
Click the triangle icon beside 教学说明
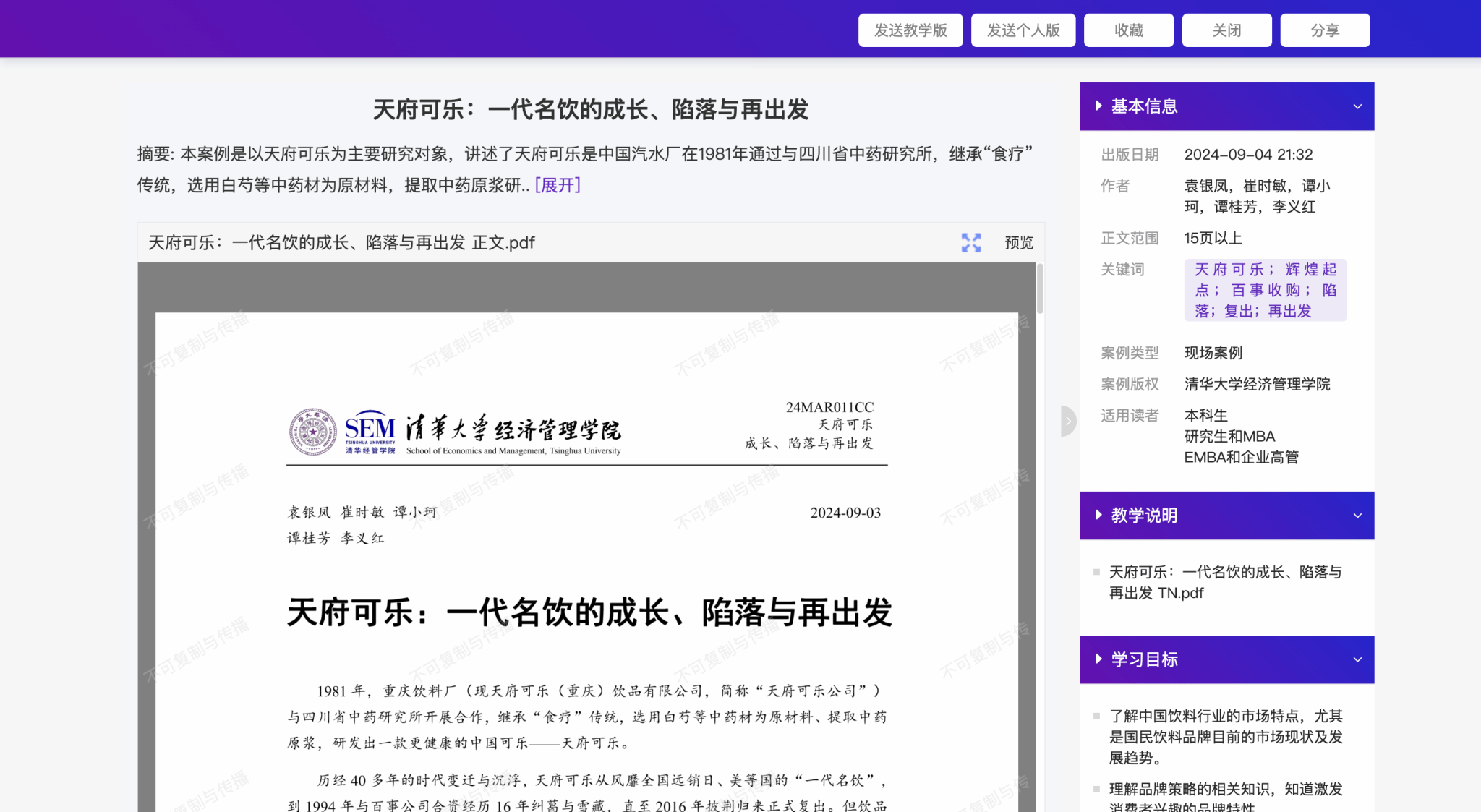point(1098,515)
